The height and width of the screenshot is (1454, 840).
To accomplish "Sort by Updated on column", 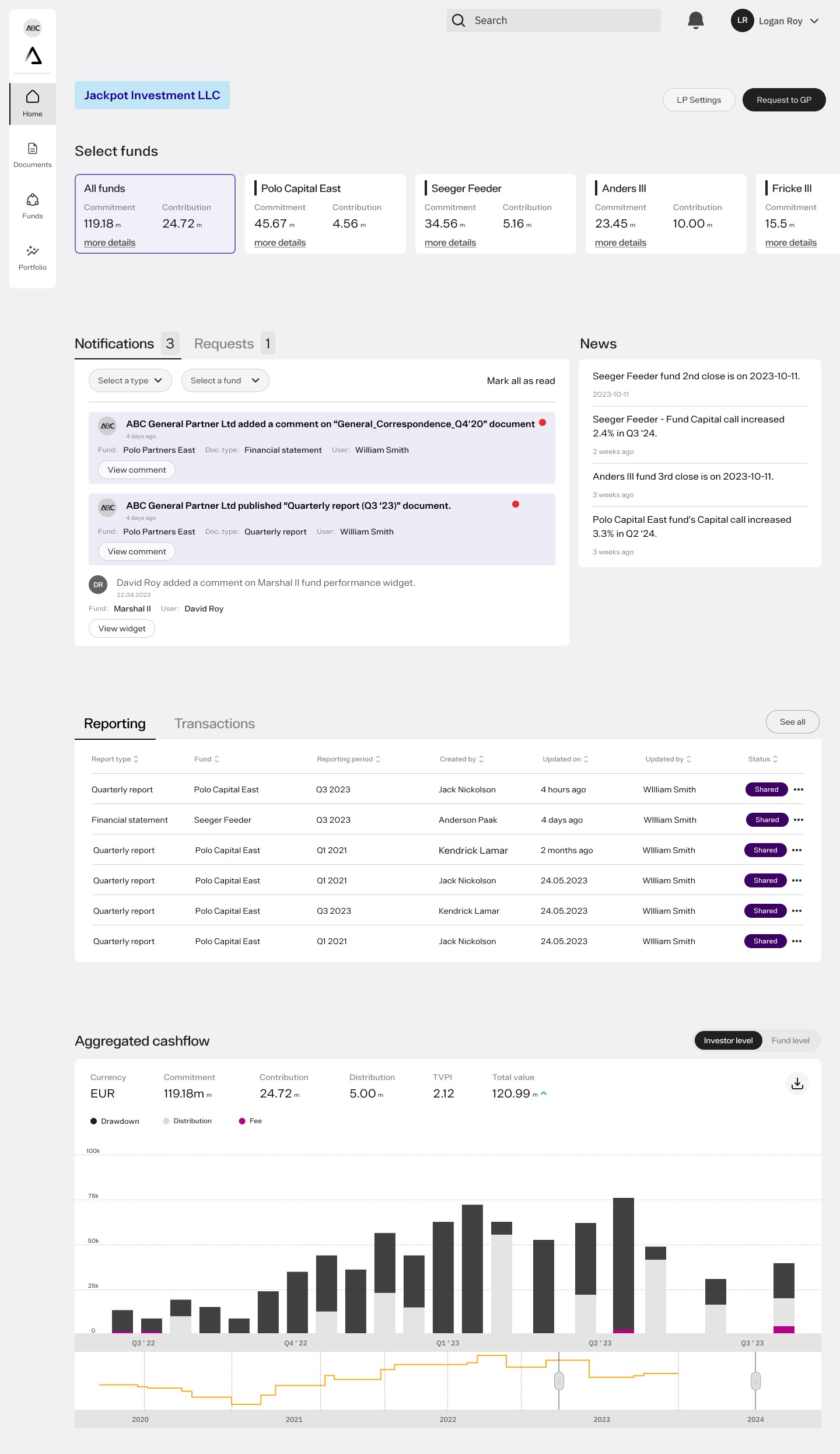I will pyautogui.click(x=565, y=759).
